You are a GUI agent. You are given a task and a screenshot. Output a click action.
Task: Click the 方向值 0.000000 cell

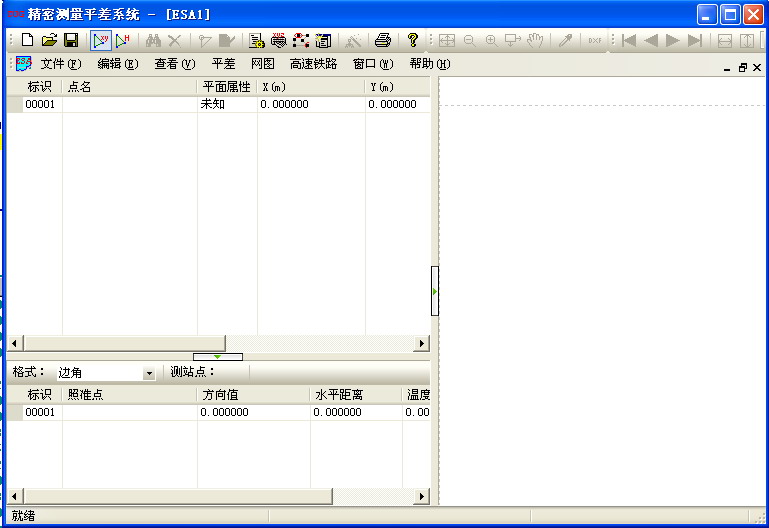(254, 412)
